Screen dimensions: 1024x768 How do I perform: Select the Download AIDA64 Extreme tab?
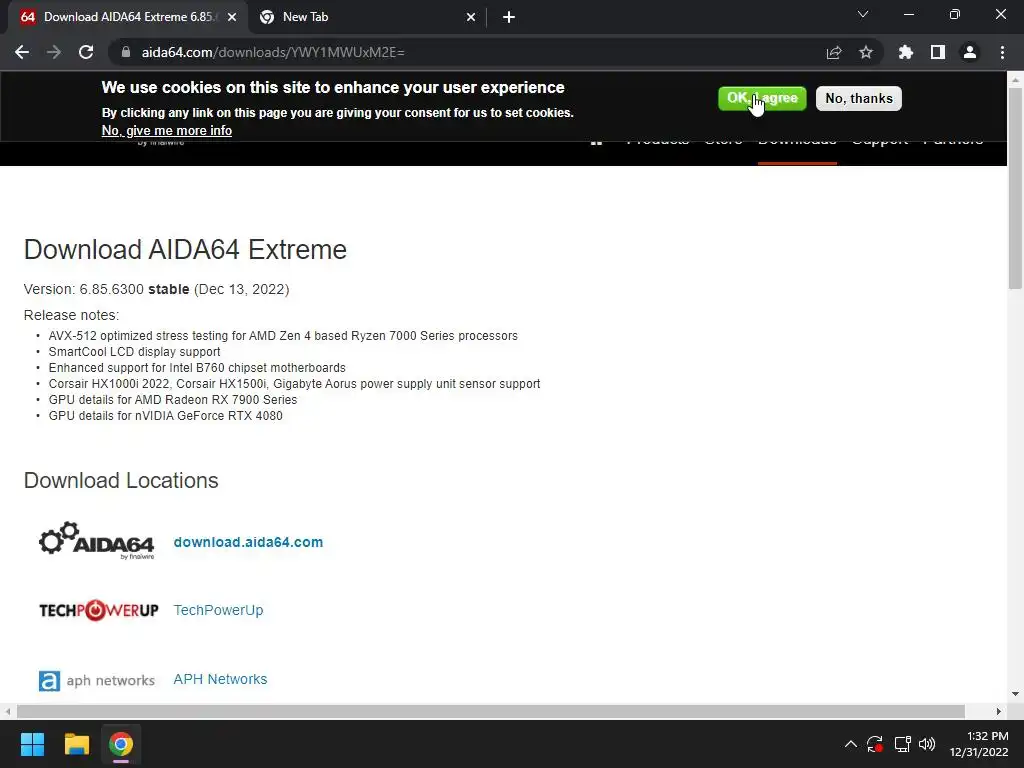pos(128,17)
